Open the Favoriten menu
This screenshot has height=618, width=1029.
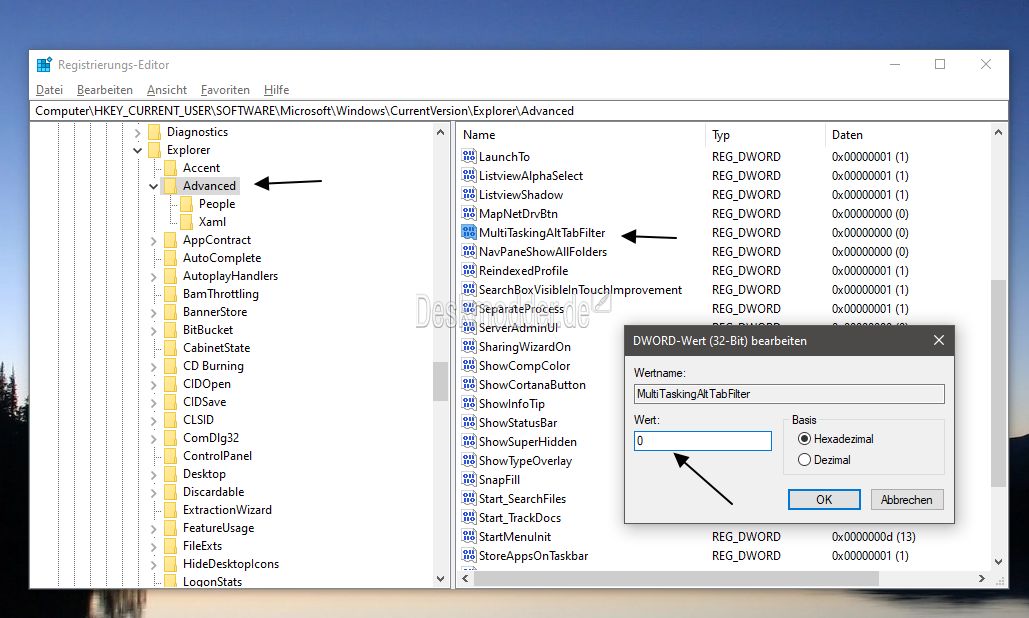(x=225, y=90)
